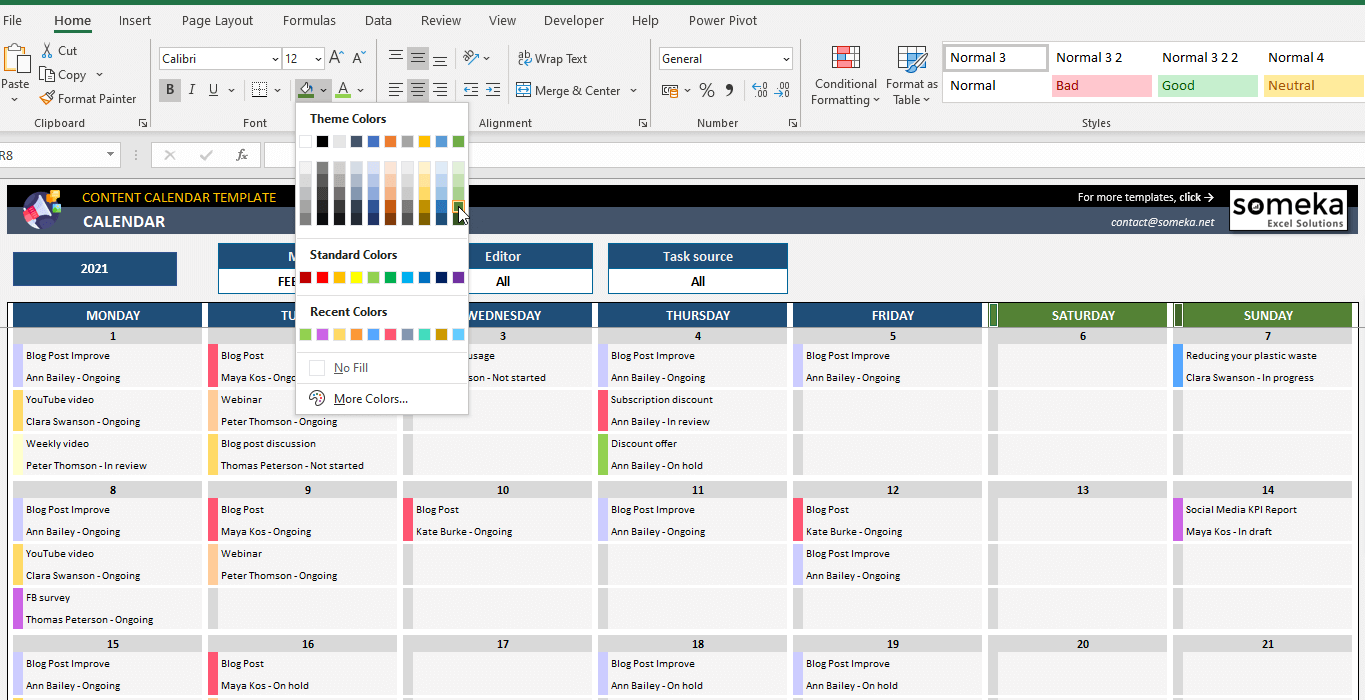Click the Fill Color paint bucket icon
Viewport: 1365px width, 700px height.
click(306, 90)
